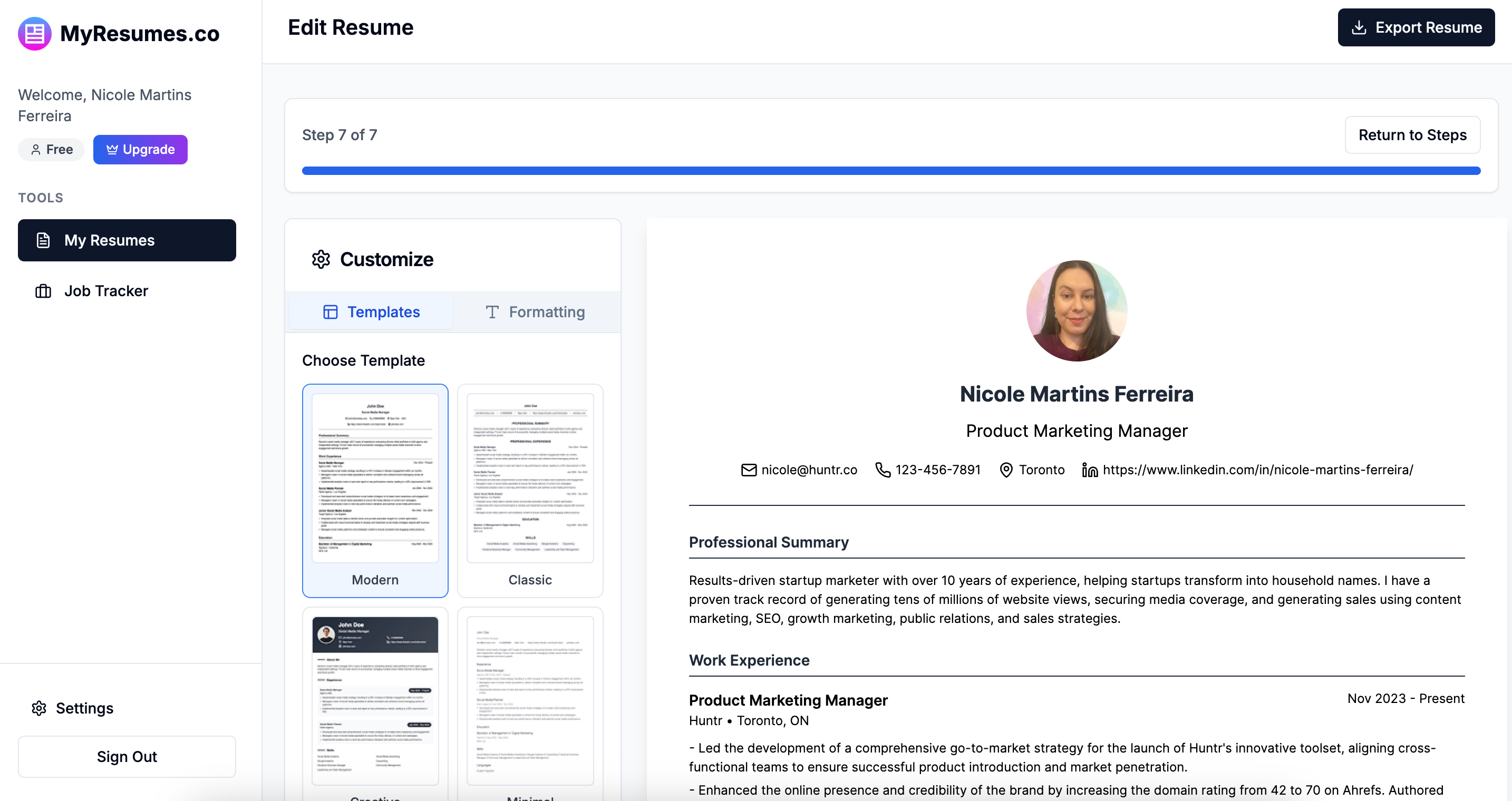
Task: Switch to the Formatting tab
Action: pyautogui.click(x=535, y=312)
